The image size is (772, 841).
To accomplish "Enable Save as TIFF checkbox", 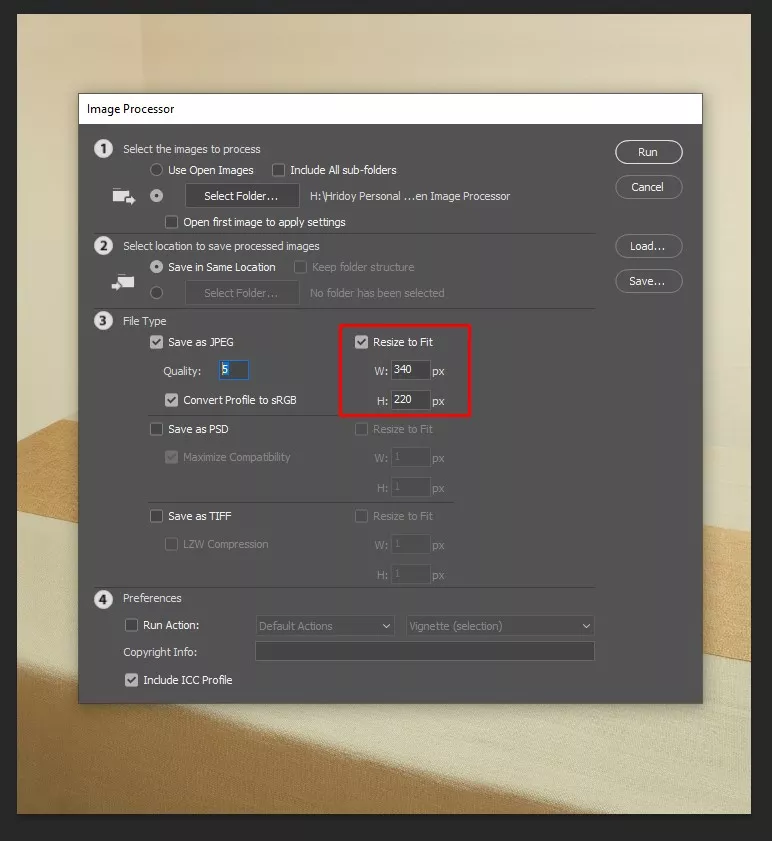I will tap(156, 516).
